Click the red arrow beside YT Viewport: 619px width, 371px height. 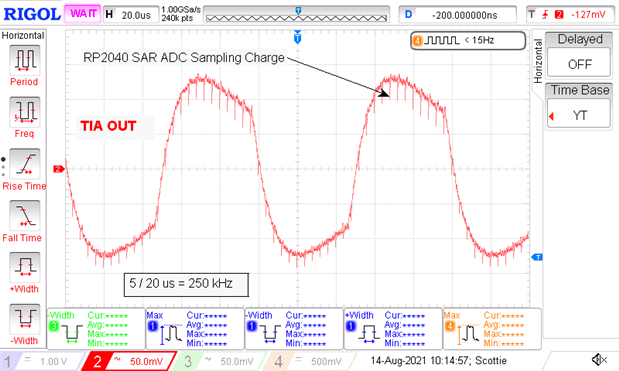[x=551, y=116]
